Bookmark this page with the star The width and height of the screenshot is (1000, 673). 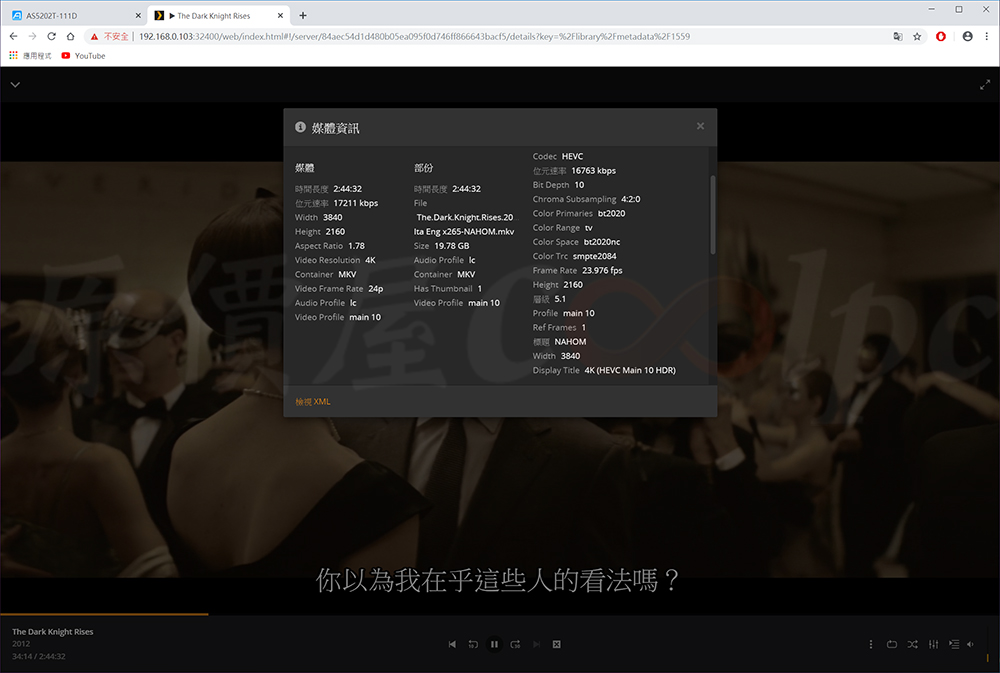(917, 36)
